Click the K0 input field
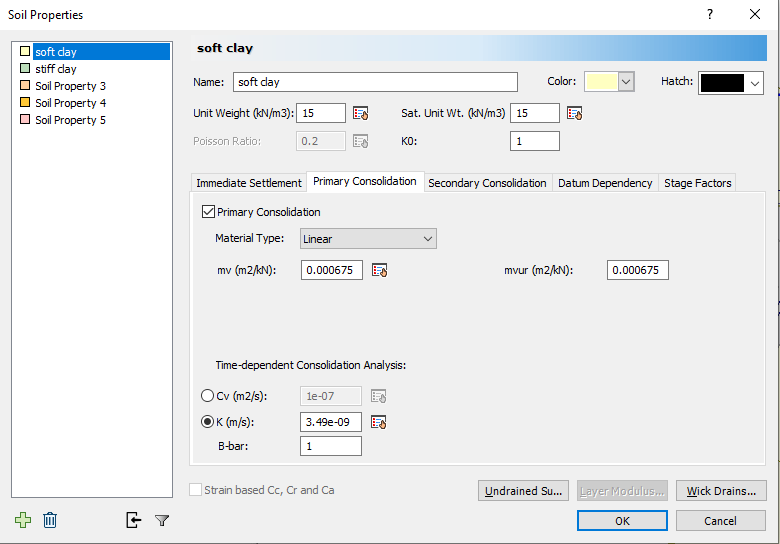Viewport: 780px width, 544px height. click(x=535, y=141)
